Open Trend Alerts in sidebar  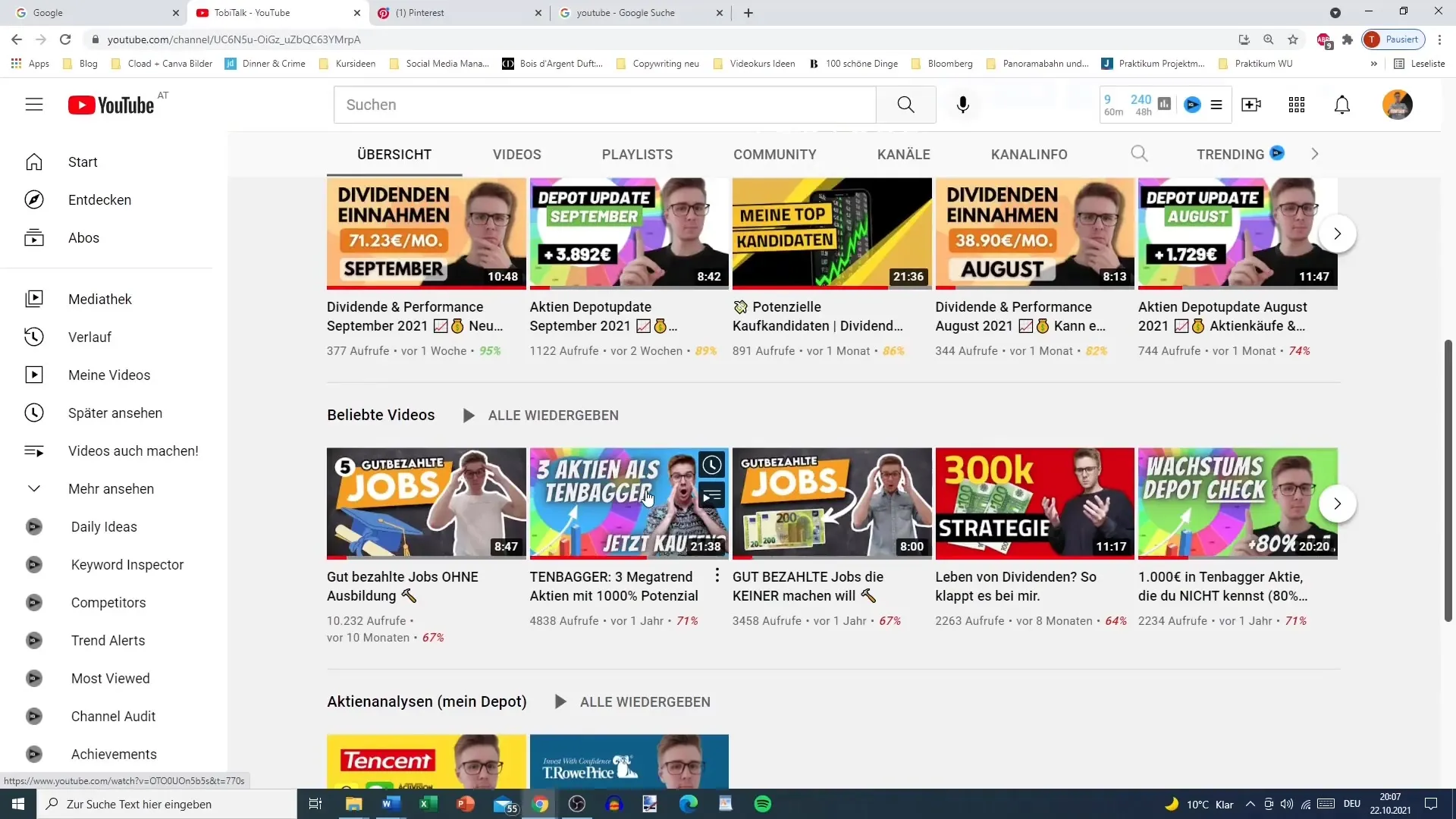coord(108,640)
